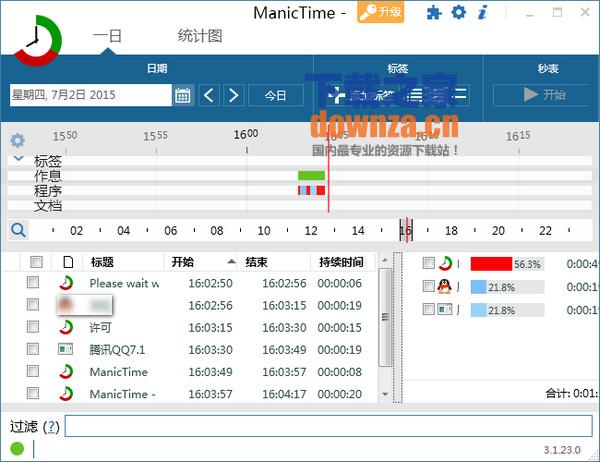Click the 16:04:17 end time cell

pos(284,394)
